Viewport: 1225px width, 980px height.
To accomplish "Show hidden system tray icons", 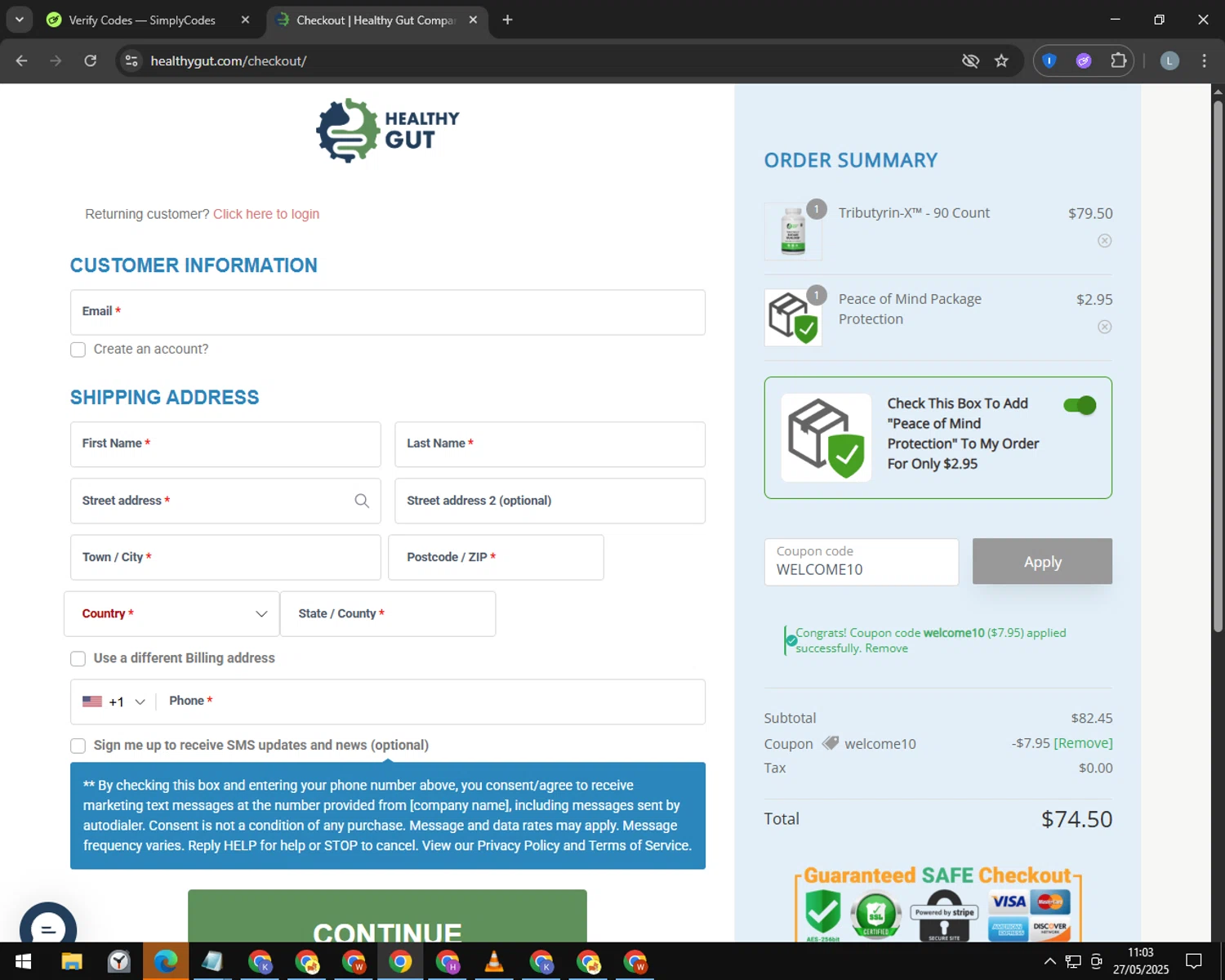I will (x=1049, y=961).
